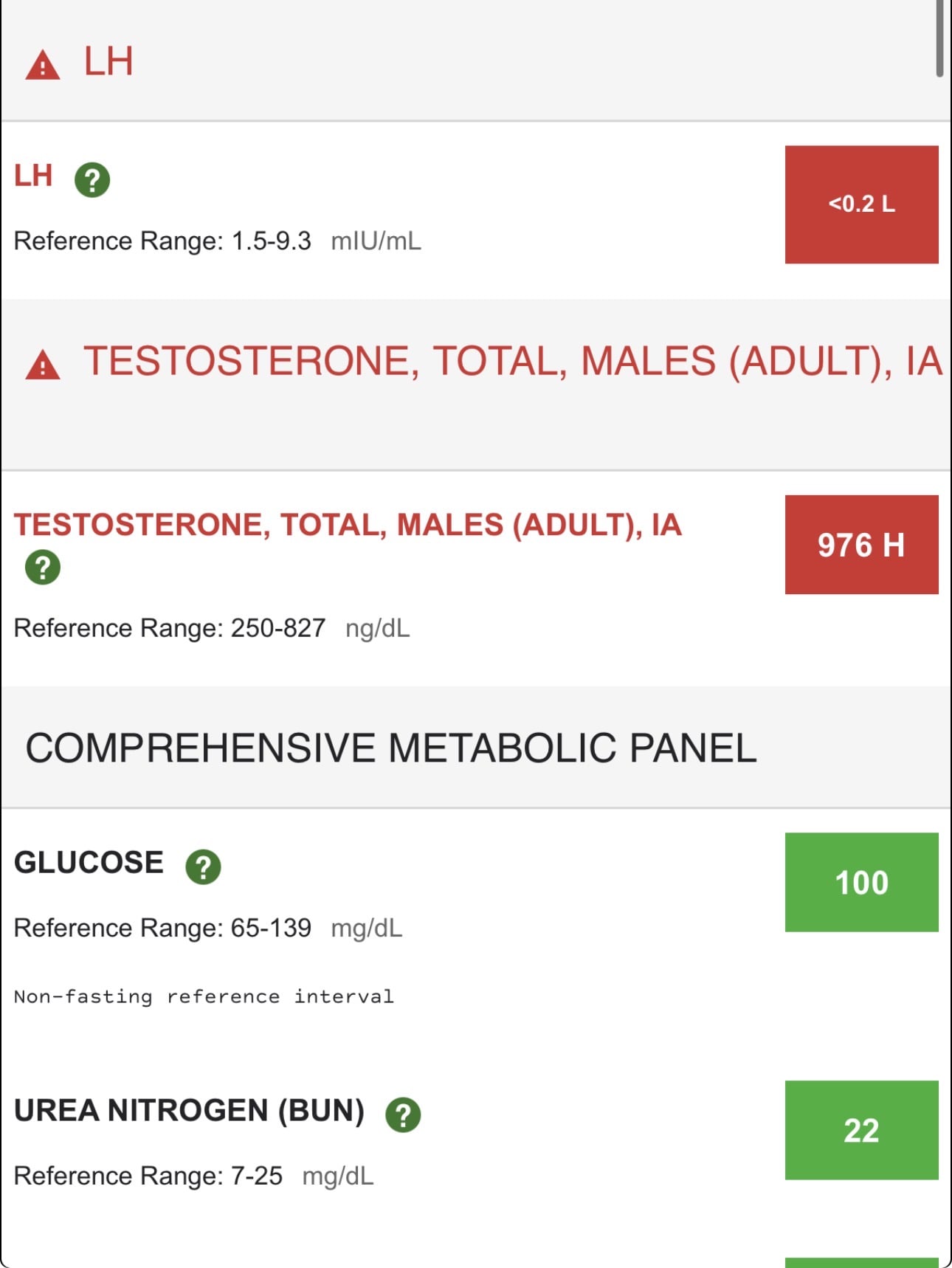Image resolution: width=952 pixels, height=1268 pixels.
Task: Click the Glucose help question mark
Action: tap(203, 866)
